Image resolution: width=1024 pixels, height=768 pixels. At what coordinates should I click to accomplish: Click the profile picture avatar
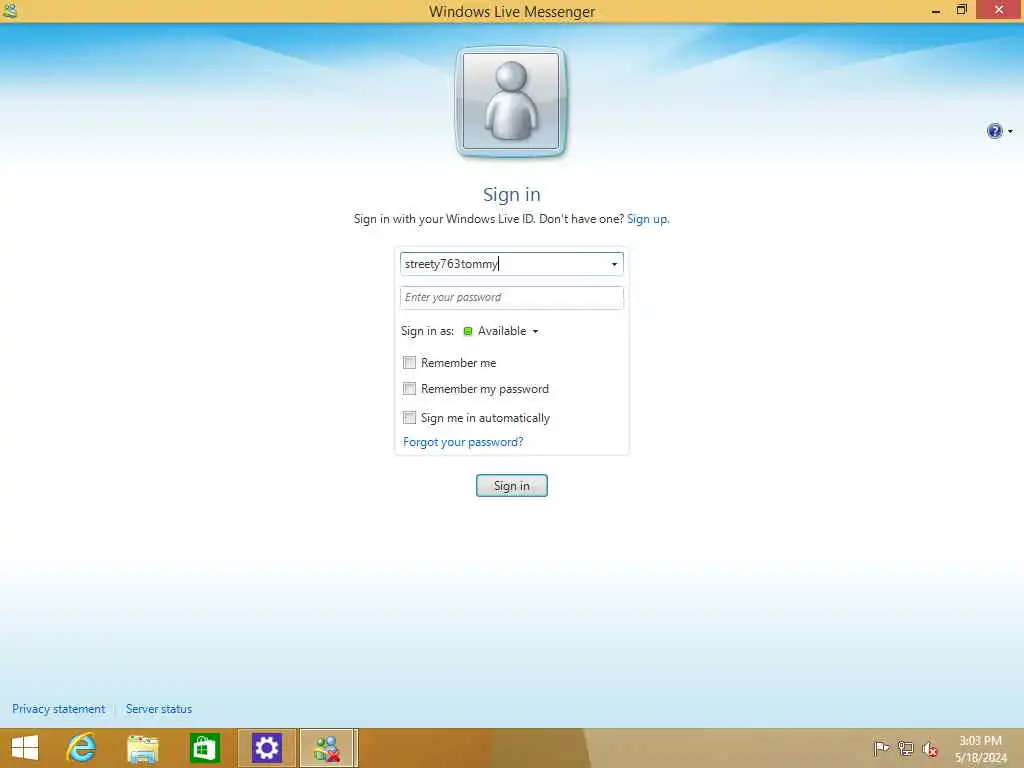511,101
